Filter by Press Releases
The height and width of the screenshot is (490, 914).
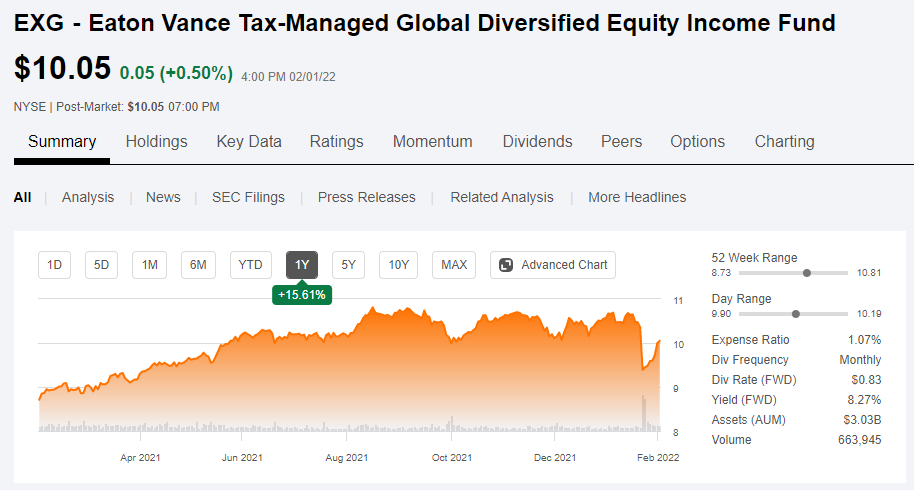pos(367,198)
